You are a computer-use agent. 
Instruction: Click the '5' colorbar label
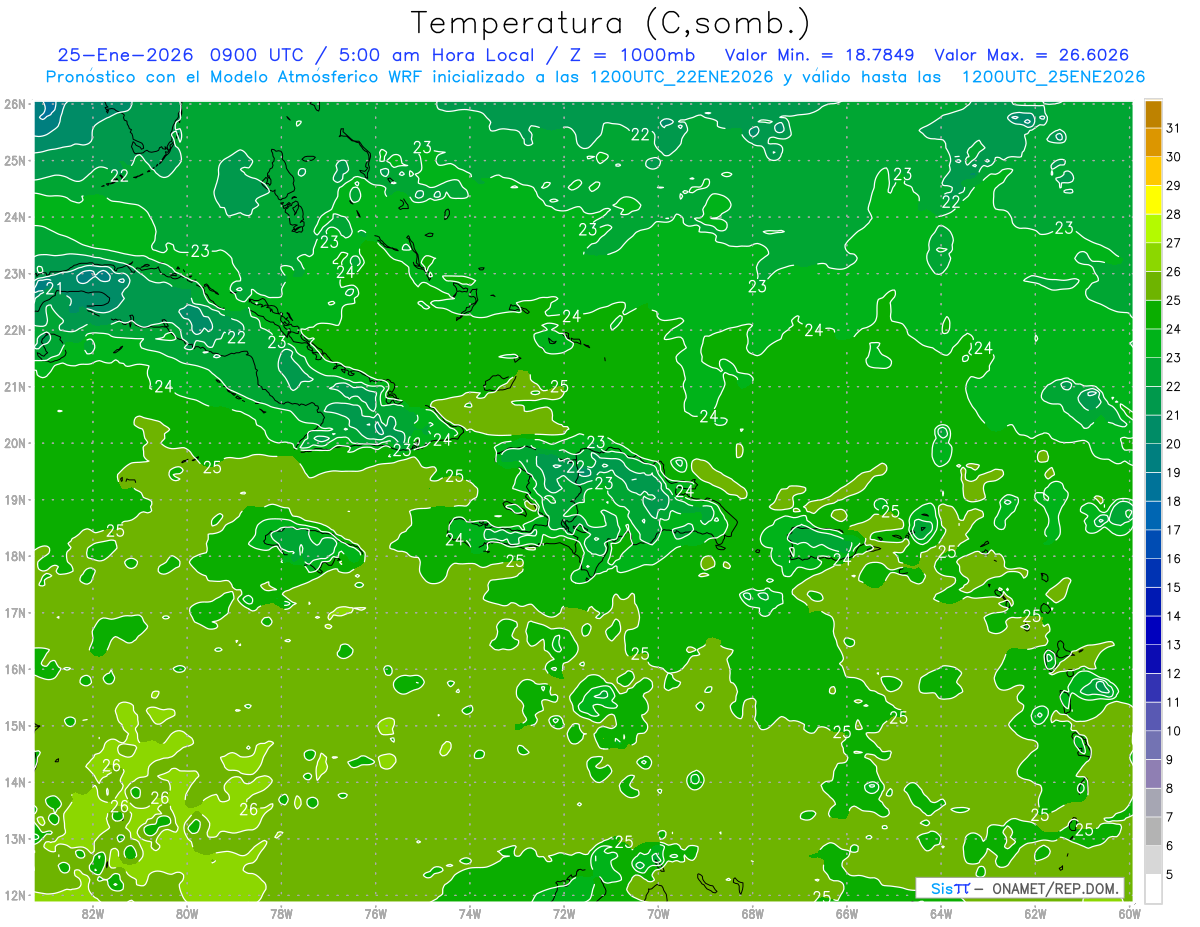point(1170,874)
